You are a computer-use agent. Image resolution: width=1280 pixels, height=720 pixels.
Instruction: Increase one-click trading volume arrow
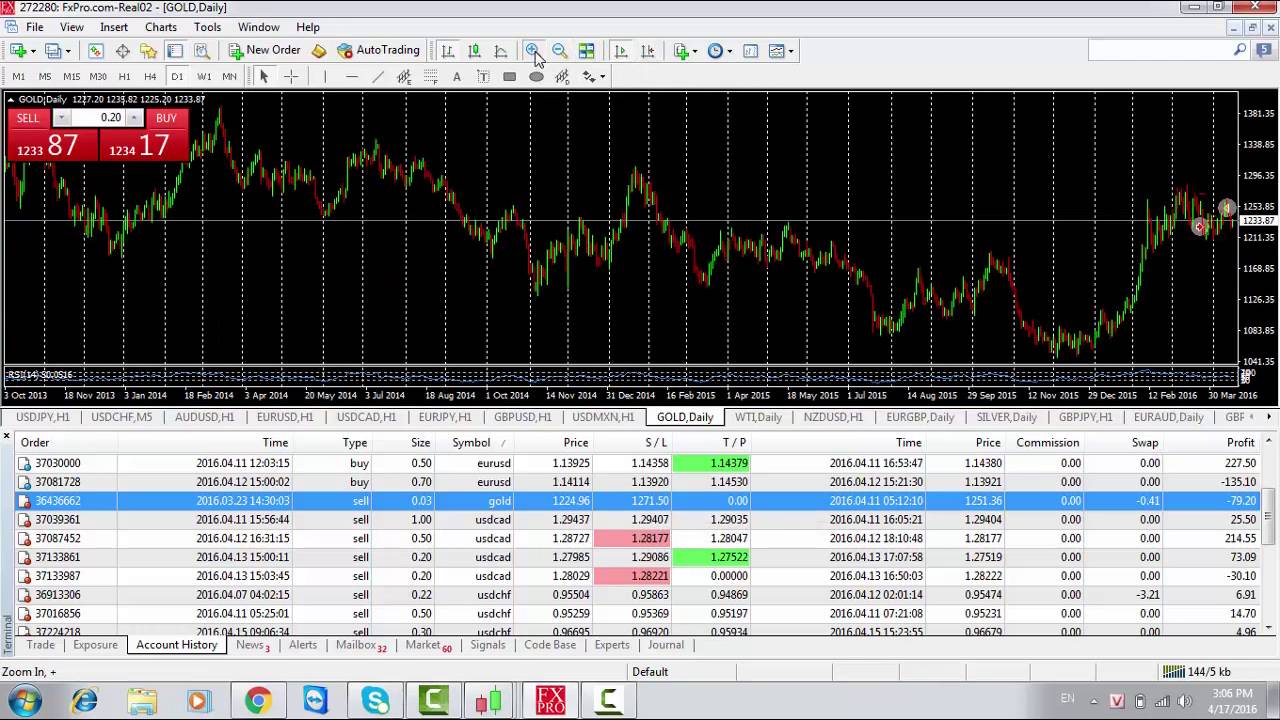point(134,118)
